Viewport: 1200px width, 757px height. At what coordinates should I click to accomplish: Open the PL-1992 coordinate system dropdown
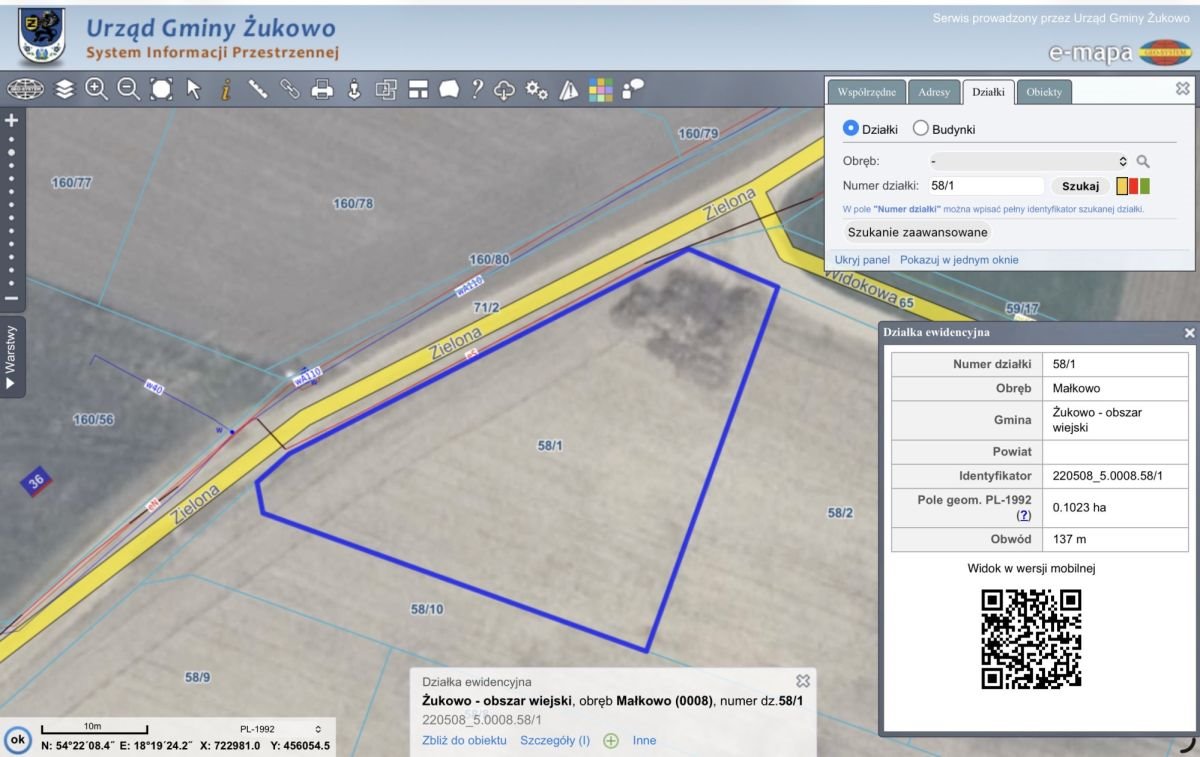tap(279, 729)
